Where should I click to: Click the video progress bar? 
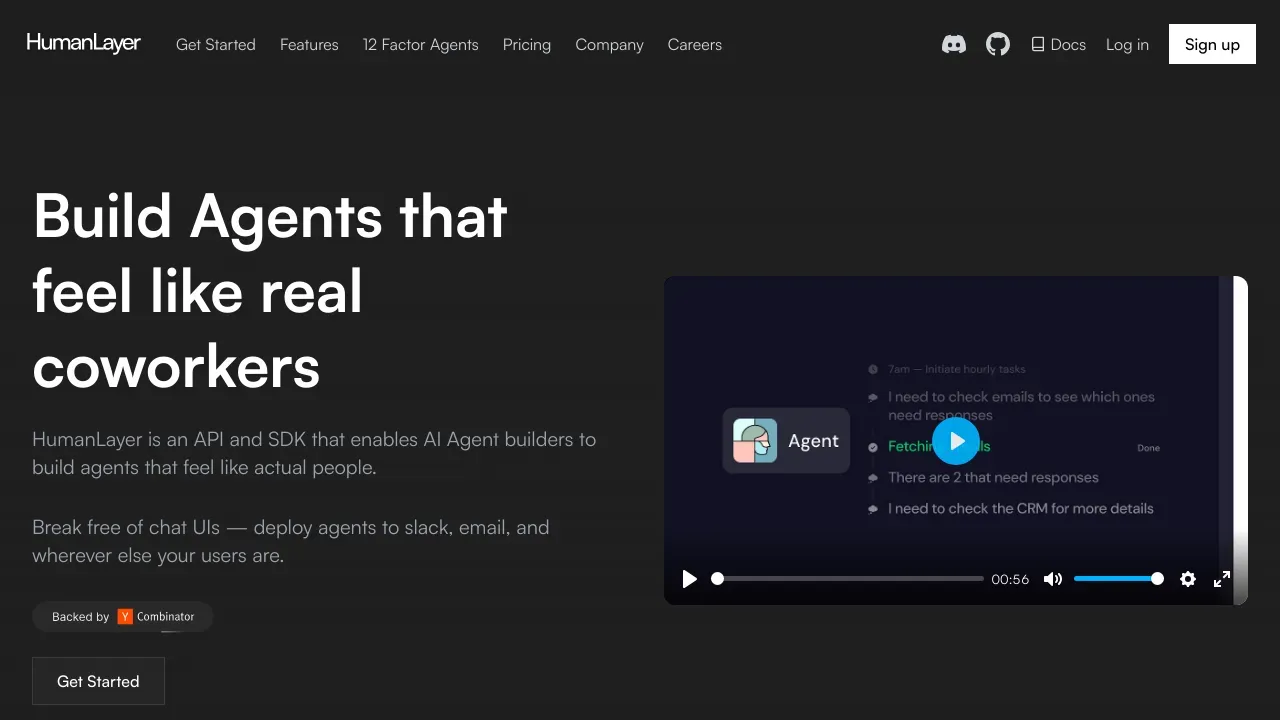click(x=848, y=579)
